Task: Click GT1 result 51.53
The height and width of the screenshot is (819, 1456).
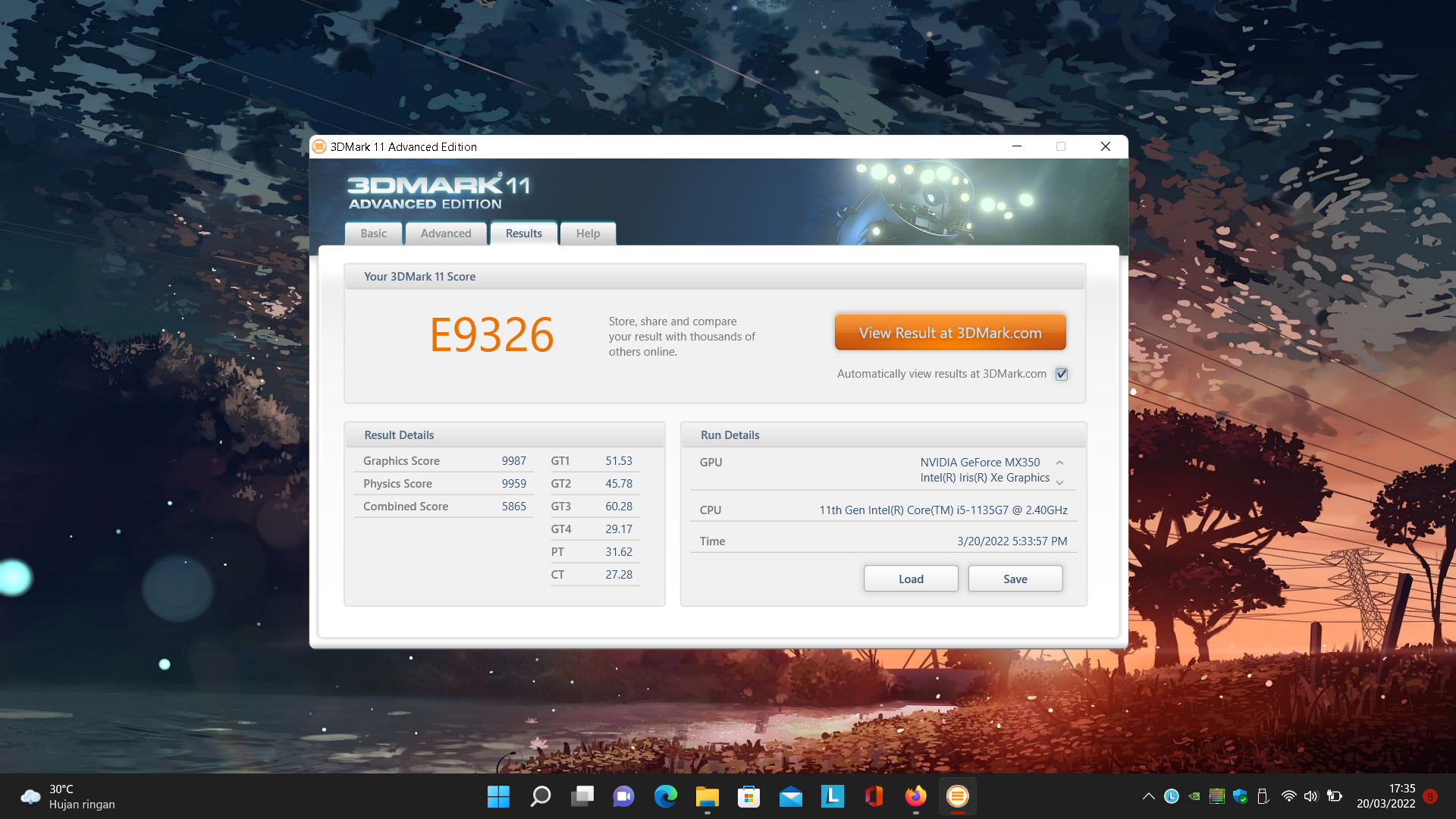Action: [x=618, y=461]
